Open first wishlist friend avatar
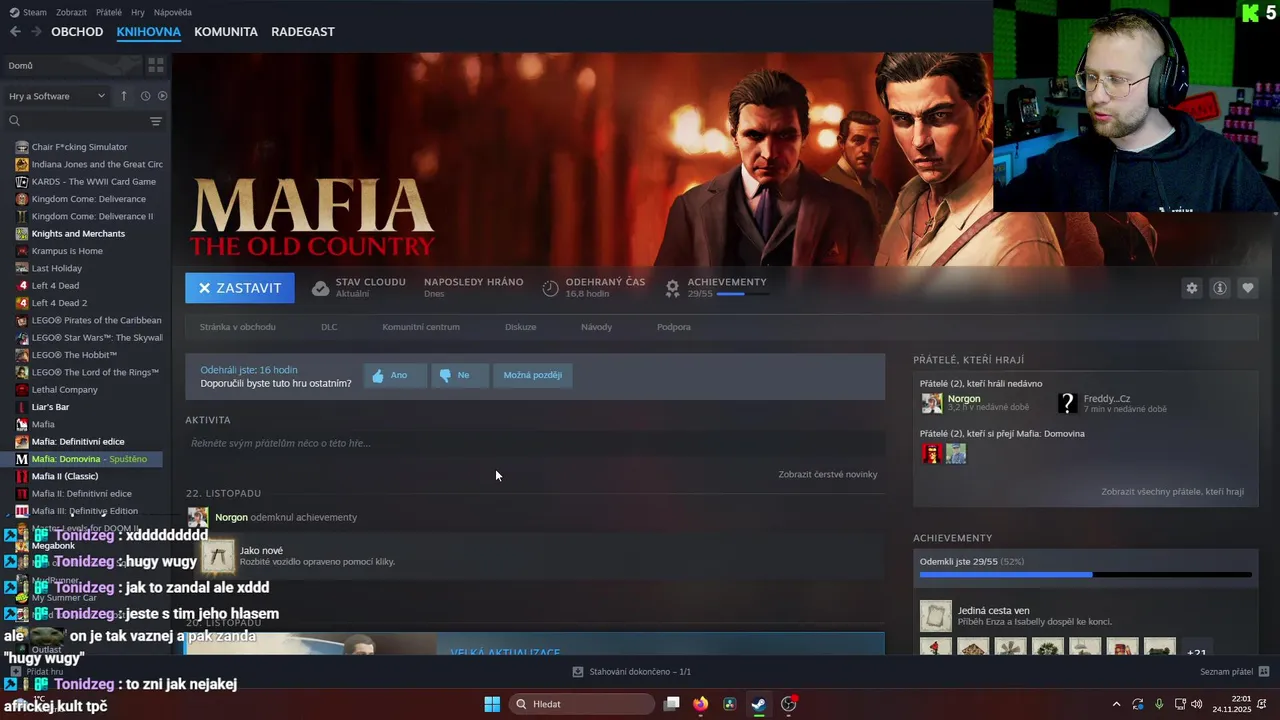This screenshot has height=720, width=1280. [x=932, y=454]
